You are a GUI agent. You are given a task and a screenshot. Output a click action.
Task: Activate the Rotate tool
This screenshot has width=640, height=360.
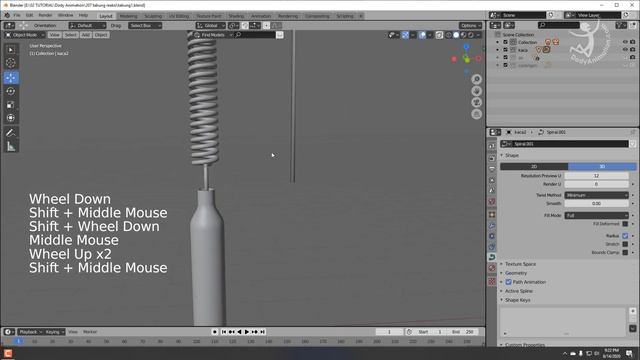11,91
